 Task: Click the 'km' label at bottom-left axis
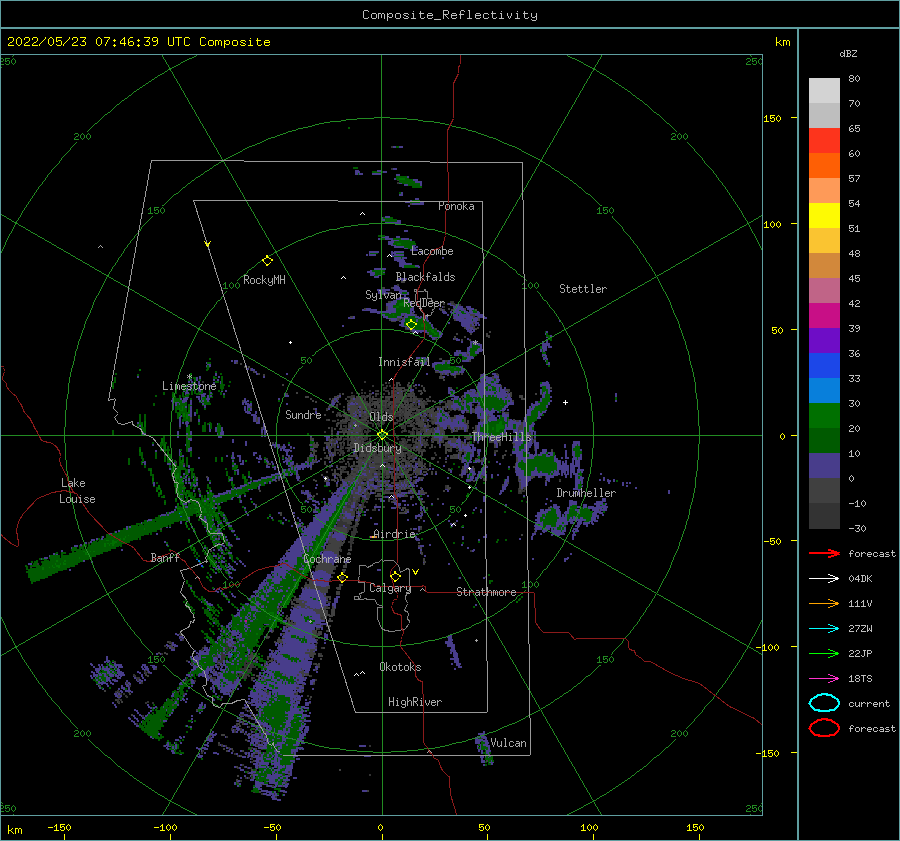click(x=14, y=830)
